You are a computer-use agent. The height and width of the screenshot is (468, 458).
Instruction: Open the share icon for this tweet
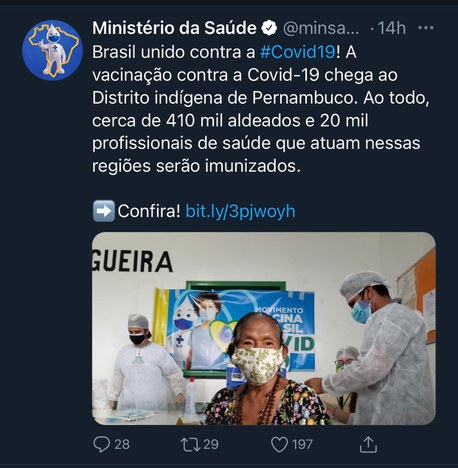(x=368, y=445)
